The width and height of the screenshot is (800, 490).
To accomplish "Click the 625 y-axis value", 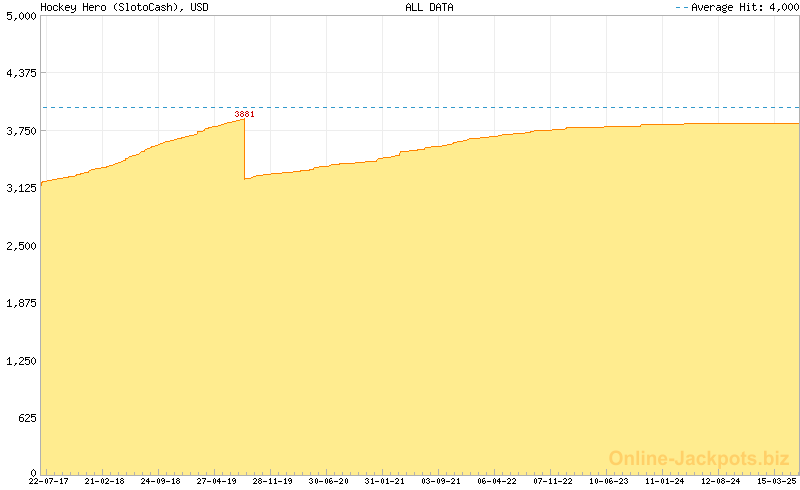I will (24, 418).
